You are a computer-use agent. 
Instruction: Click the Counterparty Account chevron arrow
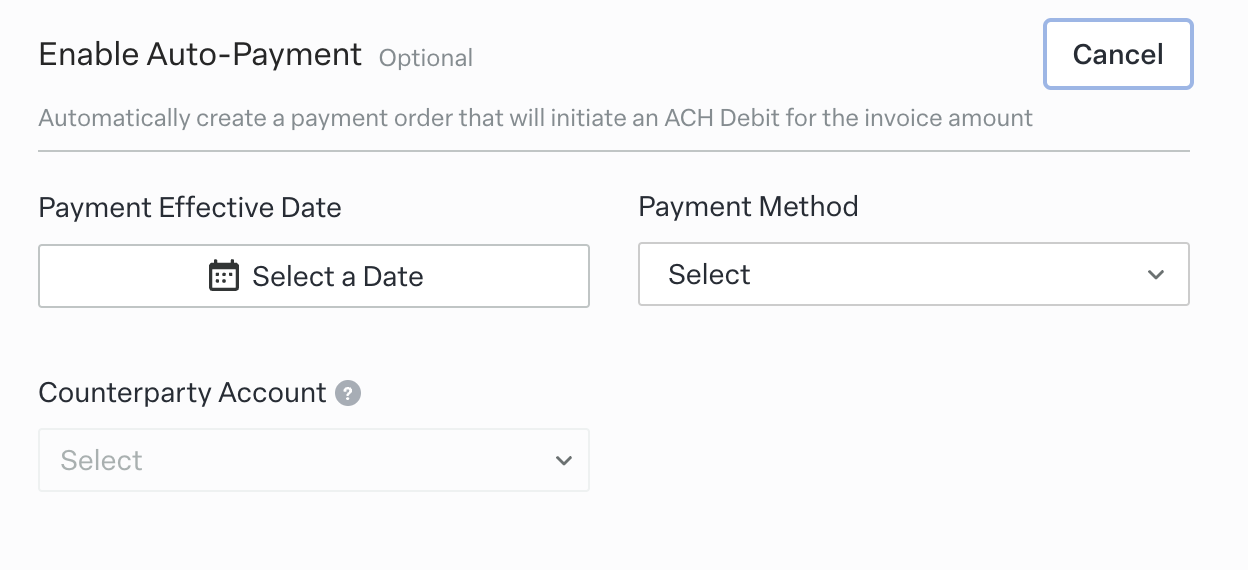click(x=564, y=460)
